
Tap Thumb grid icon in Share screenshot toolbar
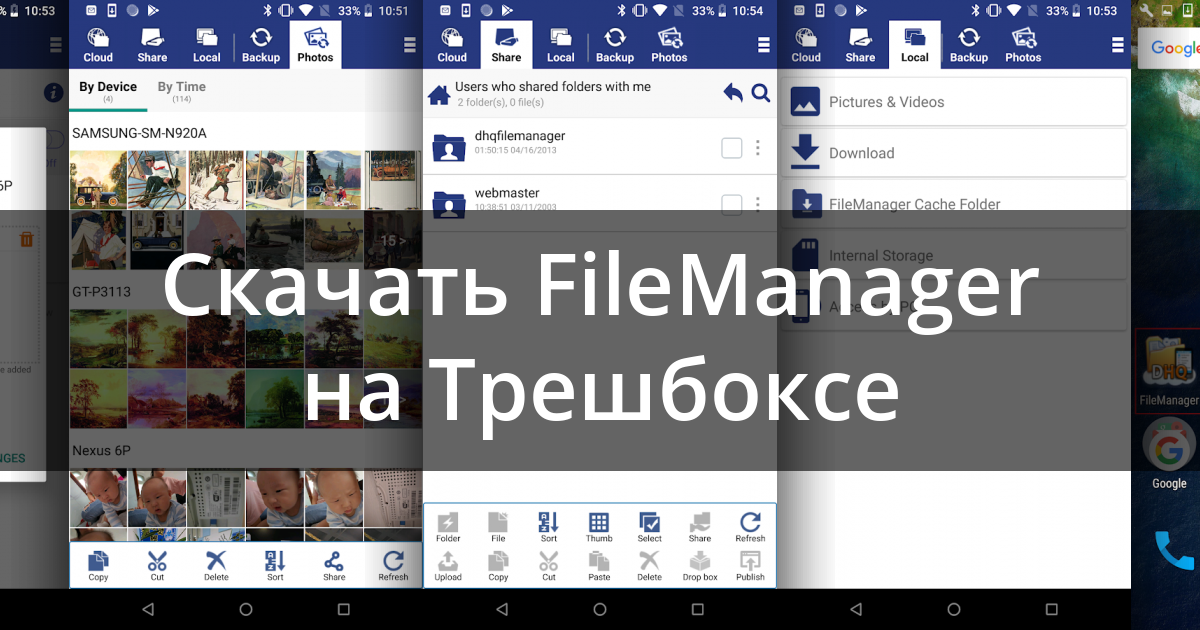tap(599, 527)
